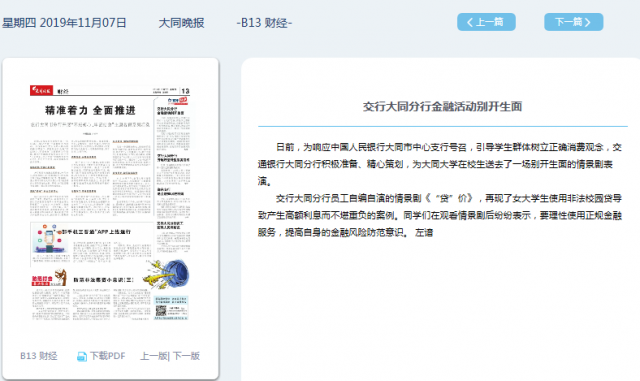
Task: Click the newspaper title 大同晚报 in header
Action: coord(181,23)
